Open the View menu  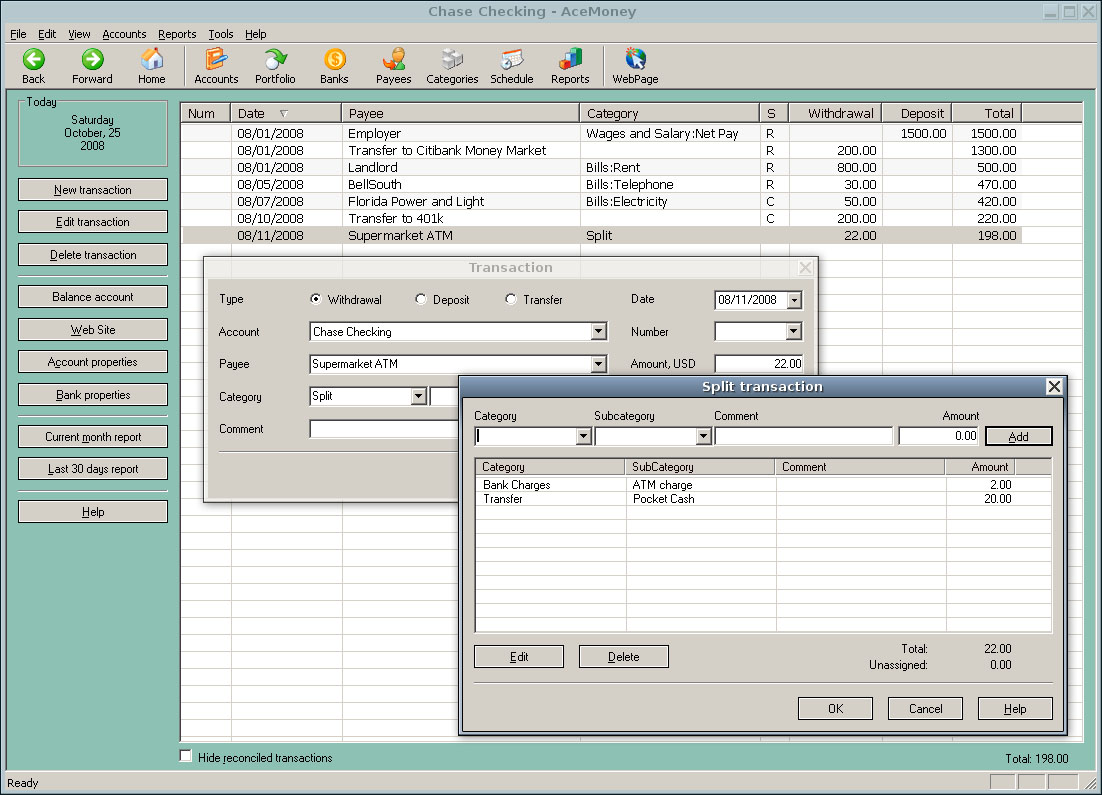coord(79,34)
